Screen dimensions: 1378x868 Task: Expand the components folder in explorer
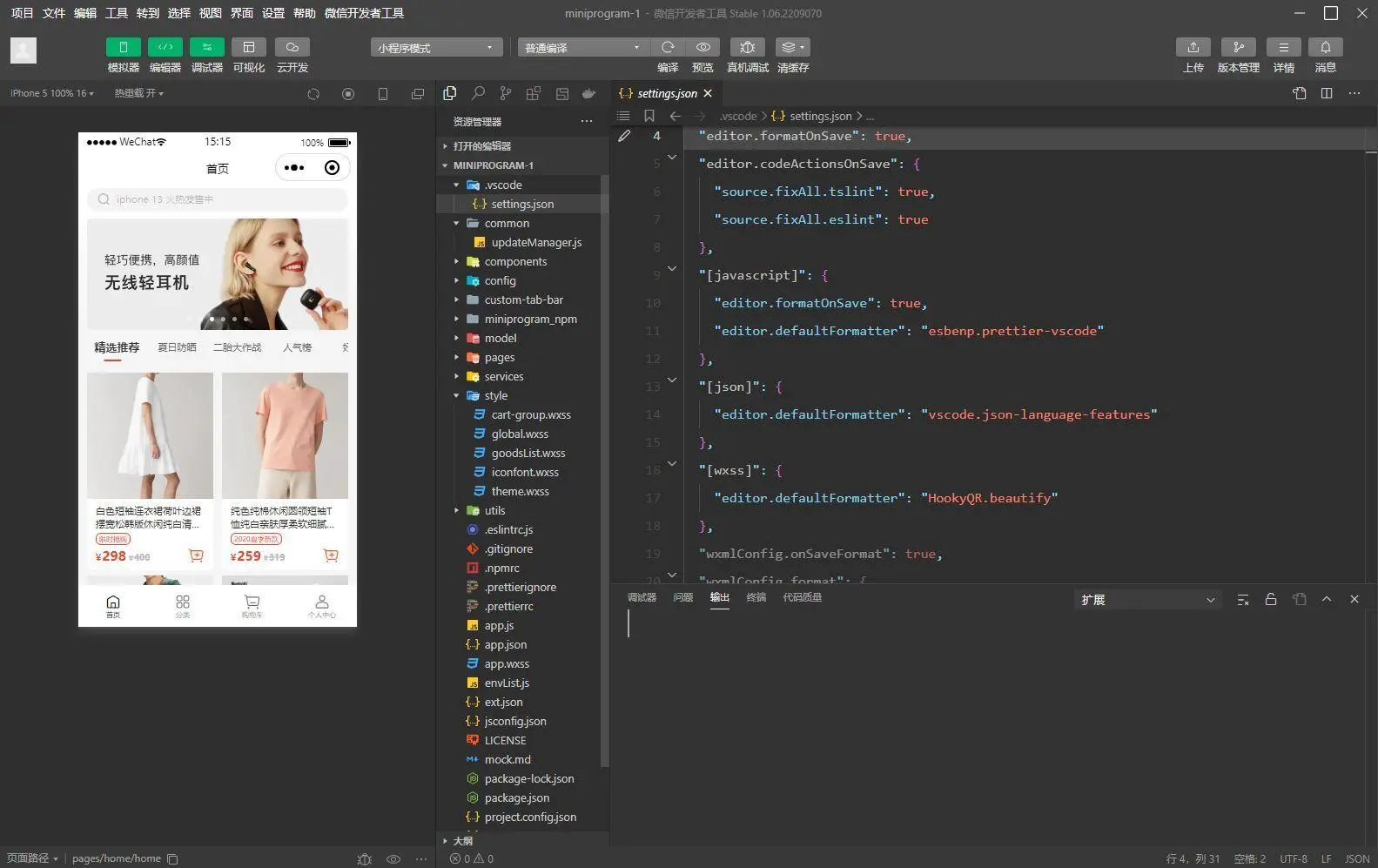(515, 261)
